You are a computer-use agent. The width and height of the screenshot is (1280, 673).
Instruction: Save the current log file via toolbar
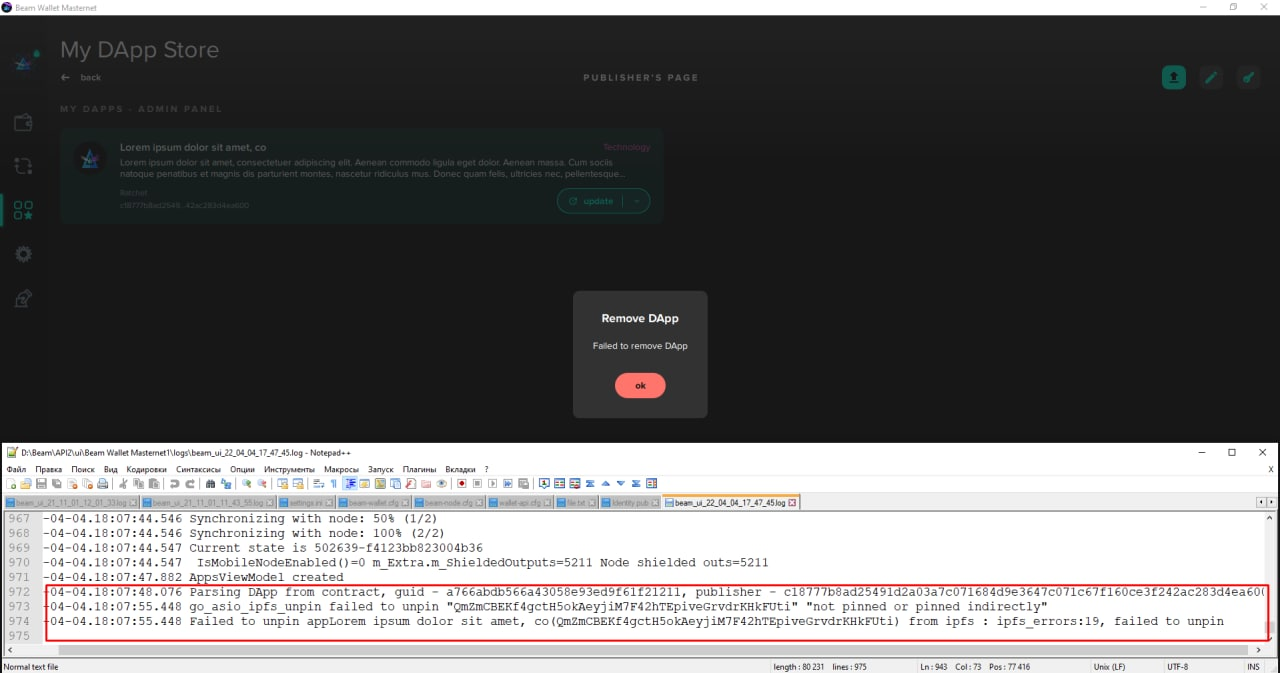pyautogui.click(x=41, y=483)
